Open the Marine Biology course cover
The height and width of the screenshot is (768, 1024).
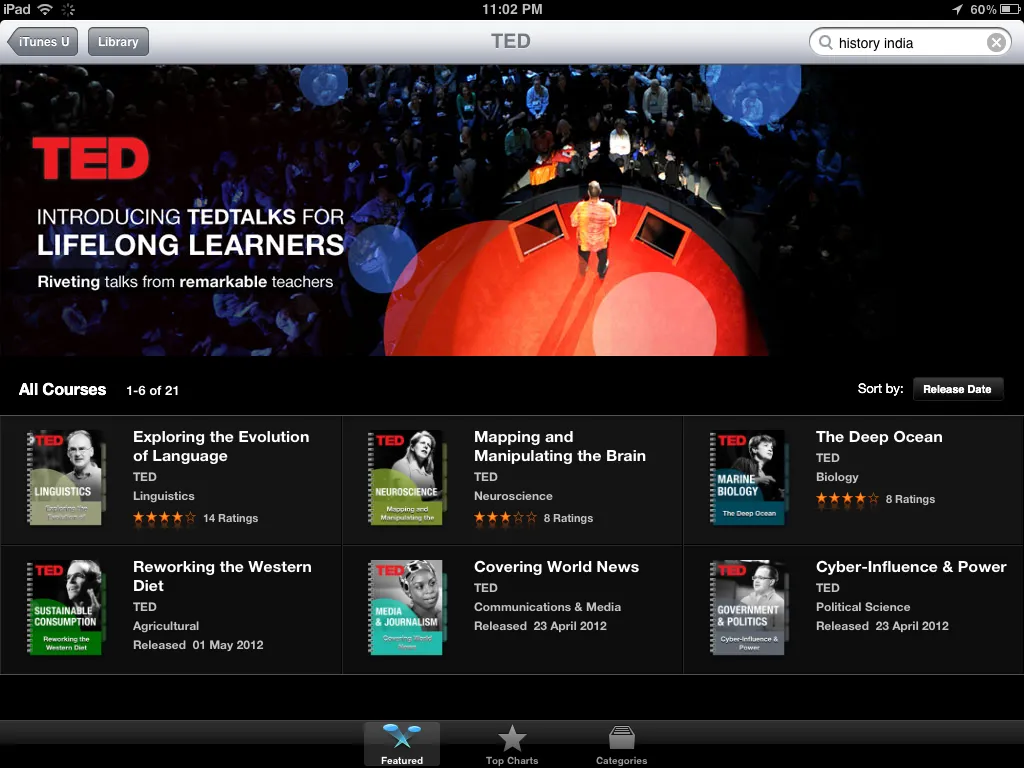748,477
